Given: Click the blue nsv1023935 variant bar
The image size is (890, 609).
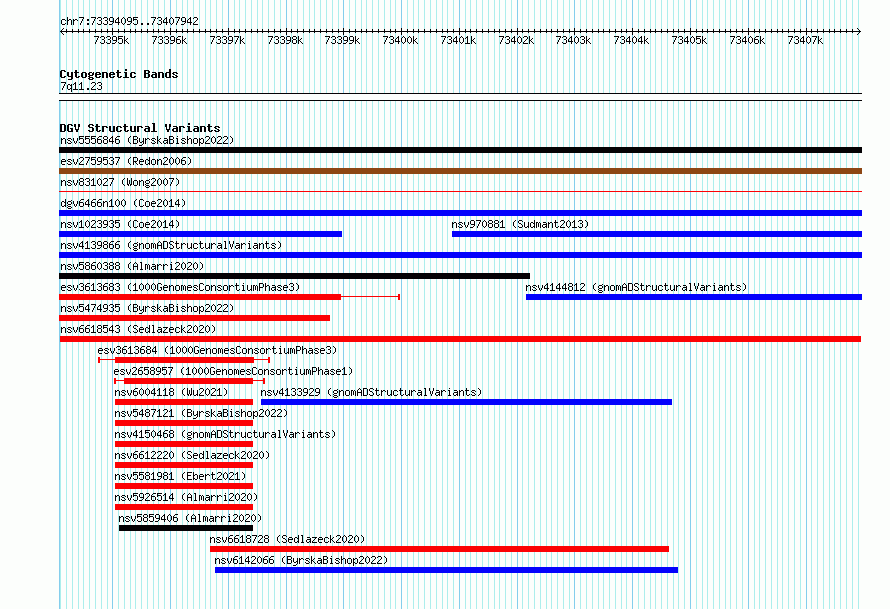Looking at the screenshot, I should (x=200, y=234).
